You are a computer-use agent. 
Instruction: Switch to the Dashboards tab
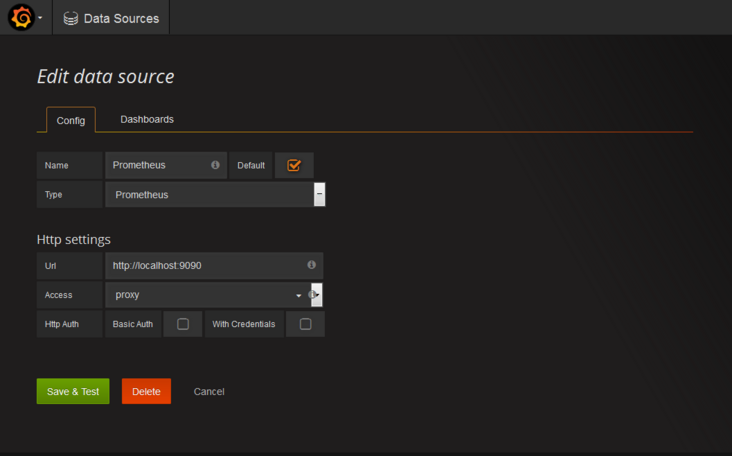tap(147, 119)
